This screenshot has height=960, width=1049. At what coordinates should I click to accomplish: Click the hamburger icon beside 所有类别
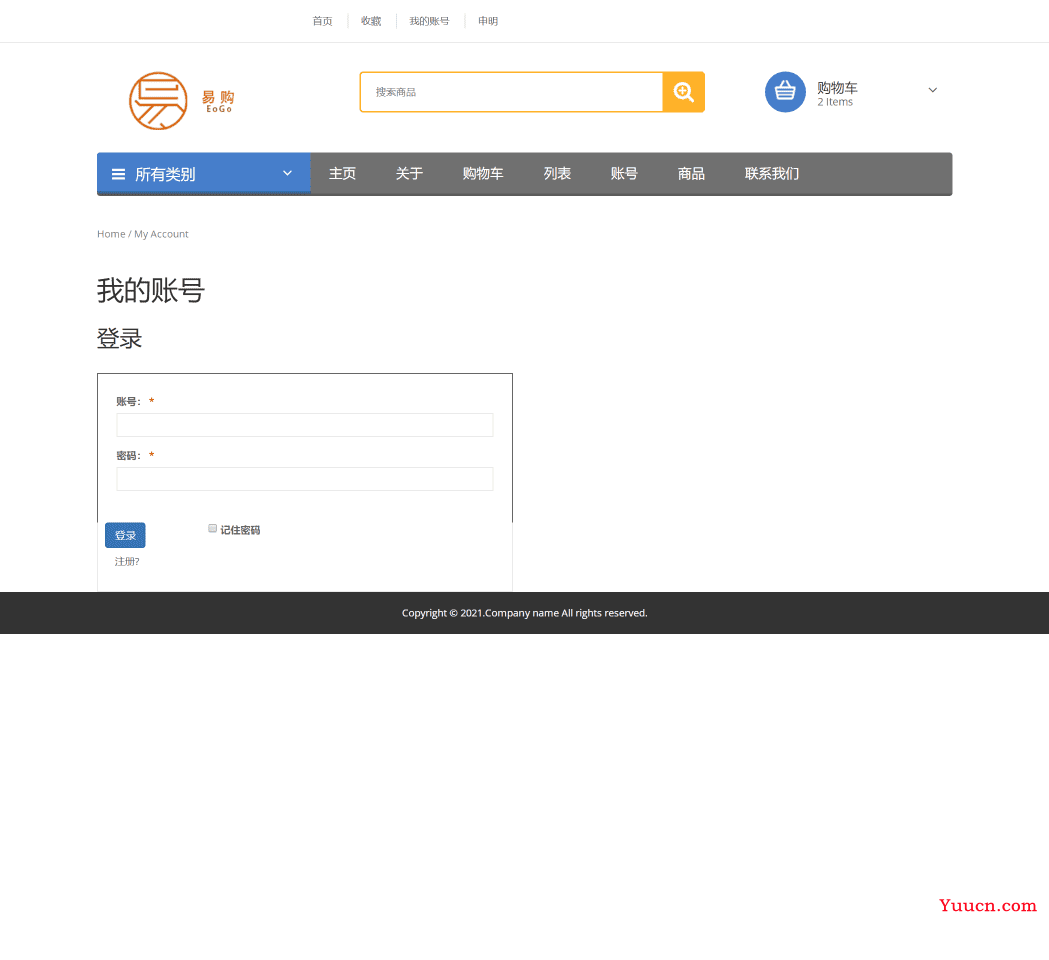tap(118, 174)
